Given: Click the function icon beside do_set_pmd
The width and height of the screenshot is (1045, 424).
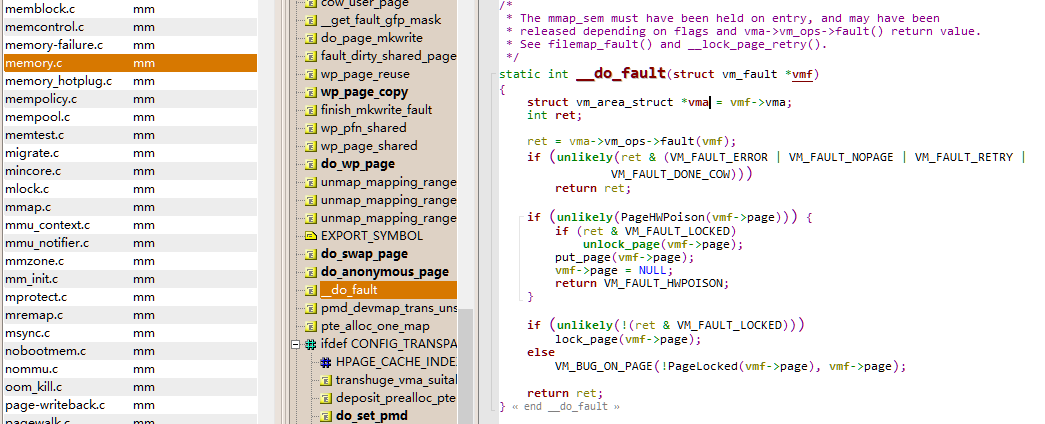Looking at the screenshot, I should 326,416.
